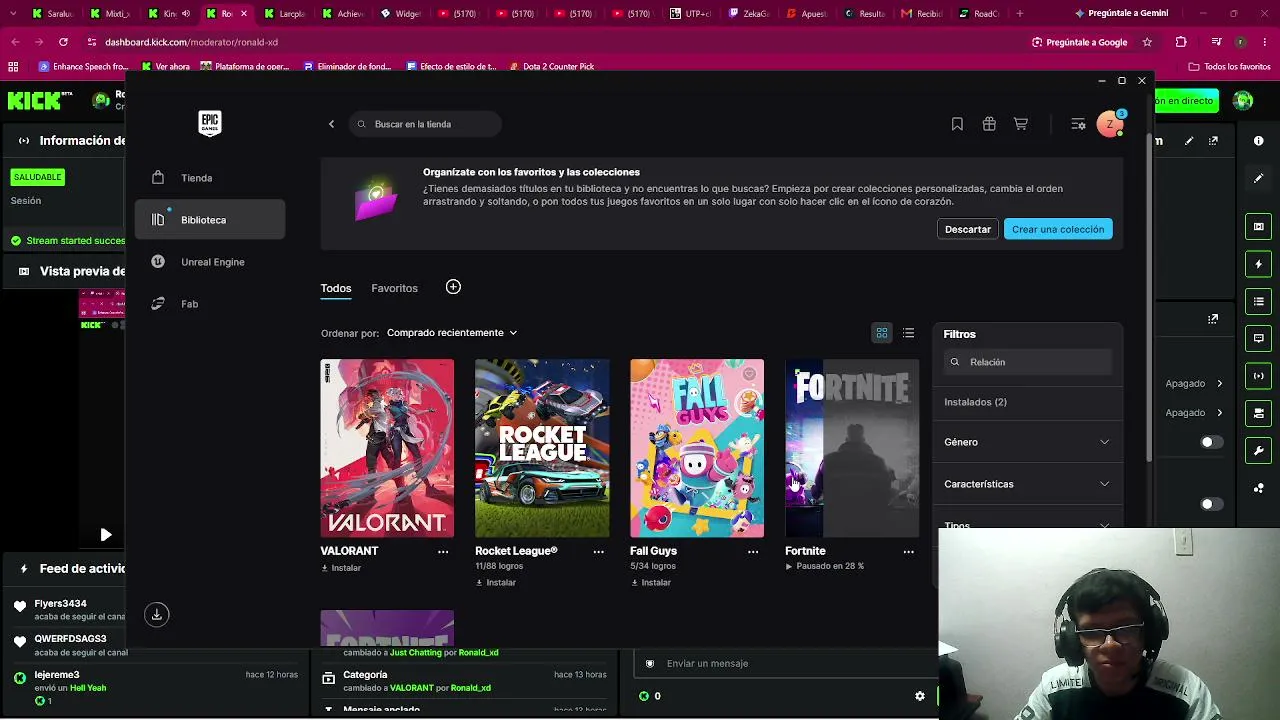The image size is (1280, 720).
Task: Click the Relación filter search field
Action: (x=1027, y=362)
